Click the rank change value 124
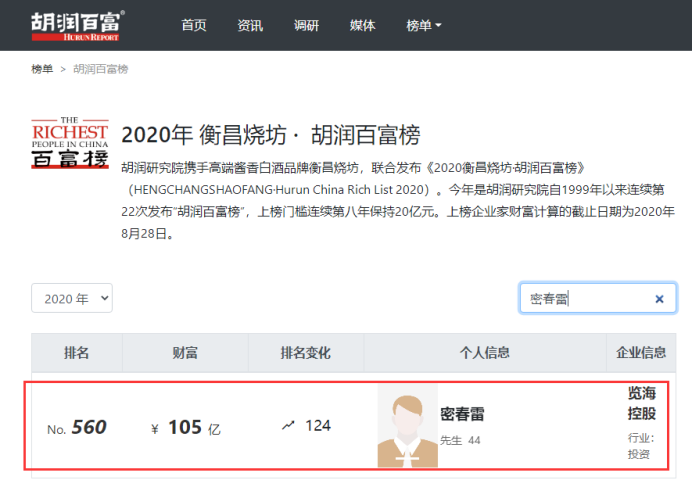 318,426
